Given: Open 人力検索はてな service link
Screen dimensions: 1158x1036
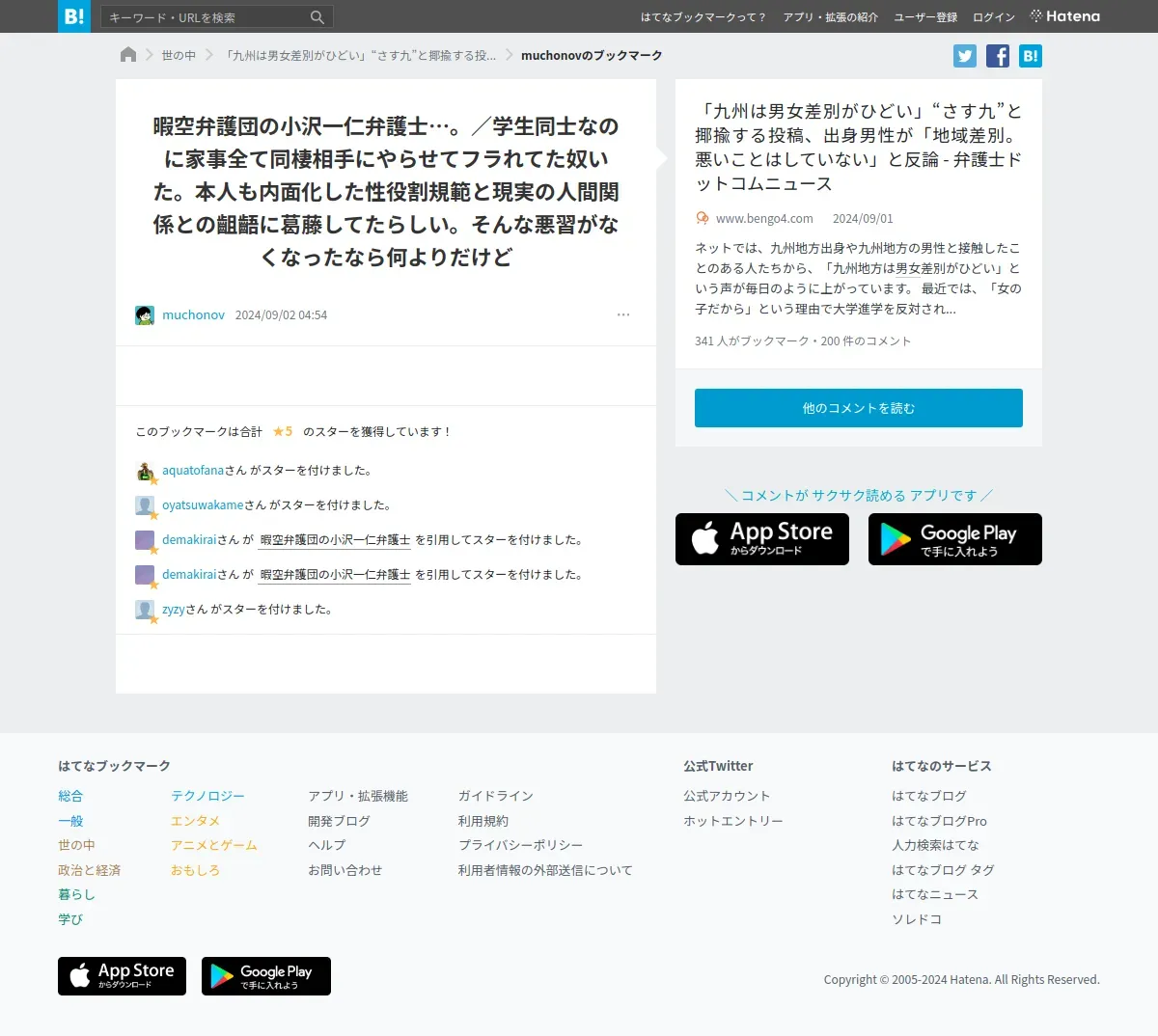Looking at the screenshot, I should pyautogui.click(x=935, y=845).
